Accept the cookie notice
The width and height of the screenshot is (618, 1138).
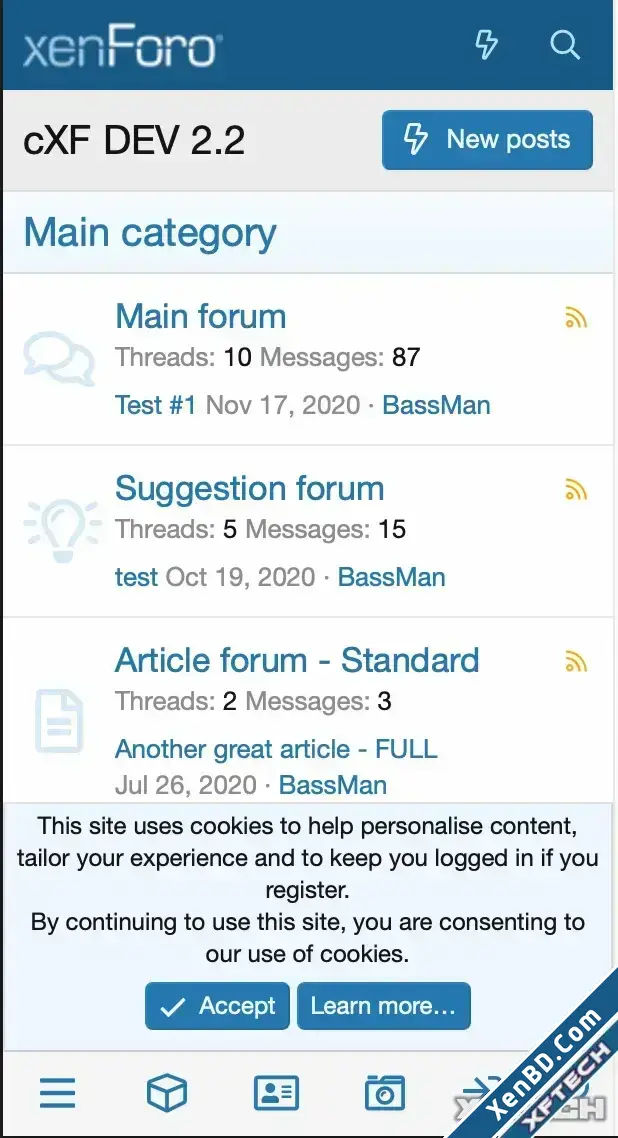coord(217,1006)
